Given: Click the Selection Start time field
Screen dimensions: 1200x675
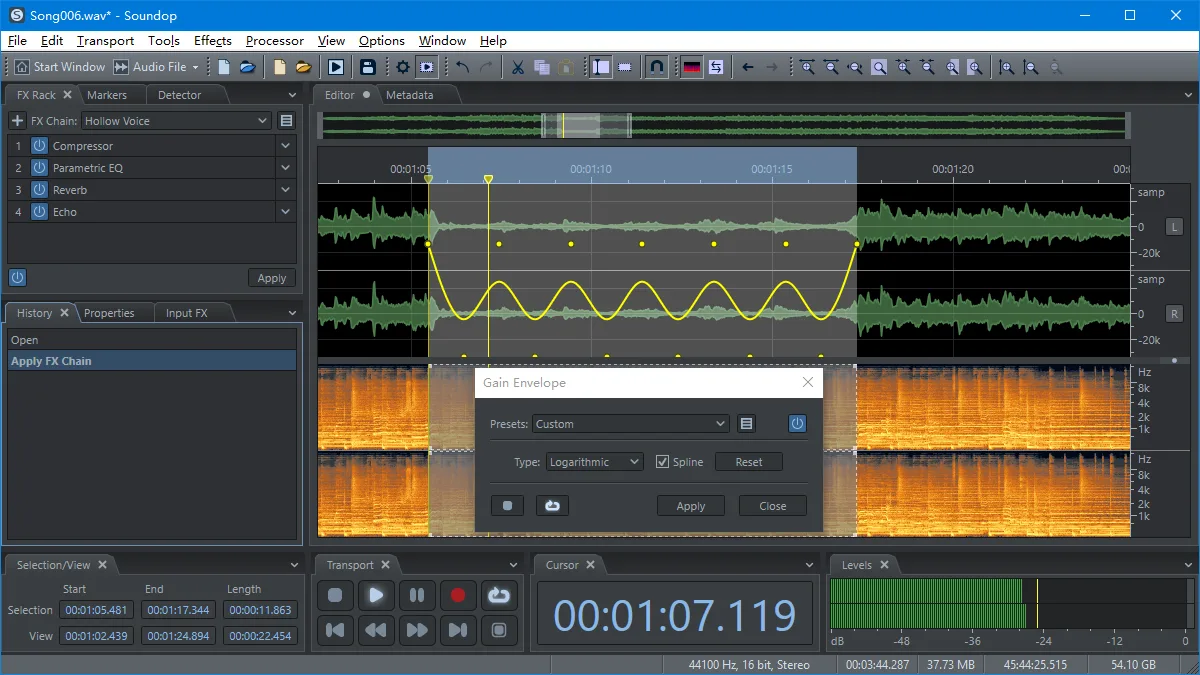Looking at the screenshot, I should click(96, 610).
